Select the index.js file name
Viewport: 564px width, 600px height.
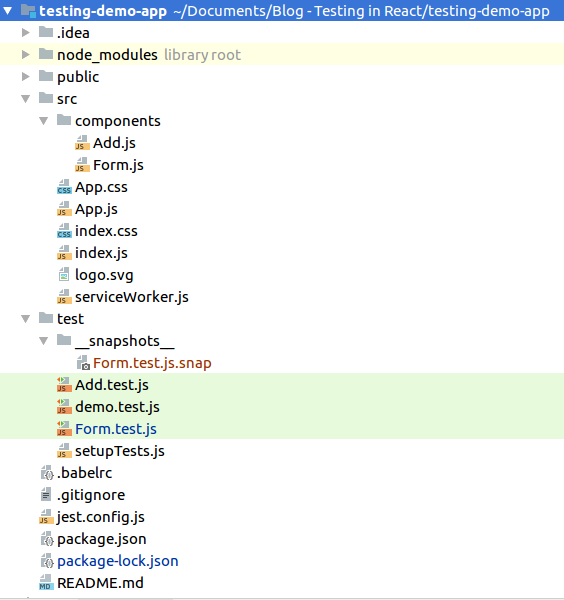(x=101, y=253)
